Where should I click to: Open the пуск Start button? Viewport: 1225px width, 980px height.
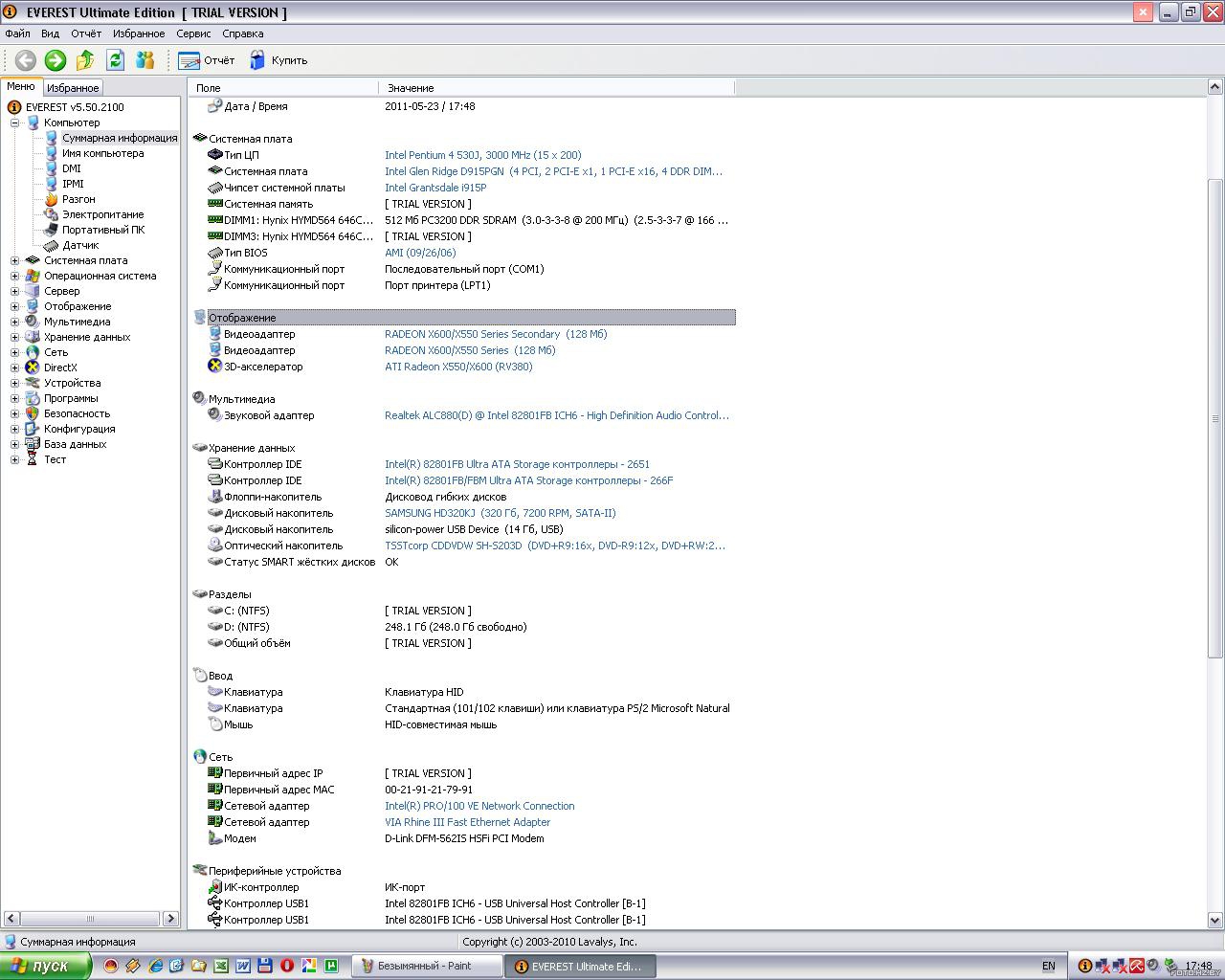click(x=45, y=966)
